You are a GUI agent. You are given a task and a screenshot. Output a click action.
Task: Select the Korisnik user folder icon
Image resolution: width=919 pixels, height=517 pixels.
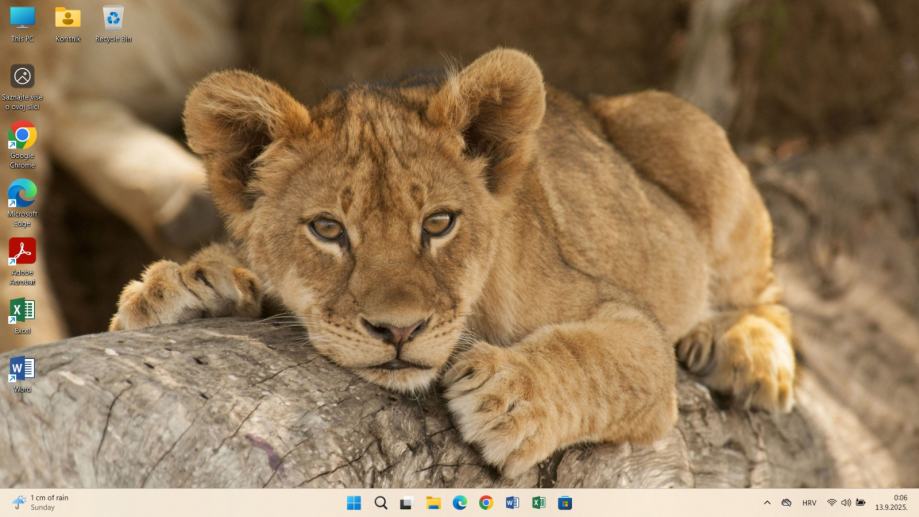click(68, 23)
